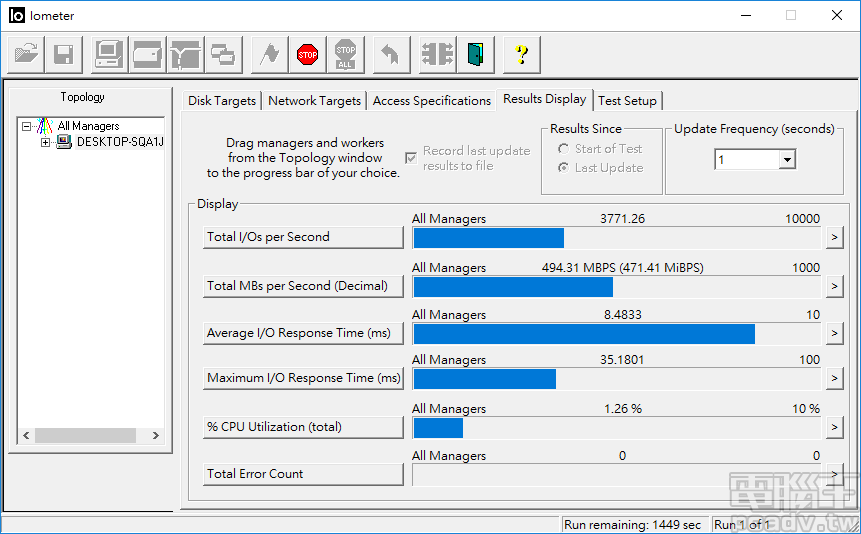Viewport: 861px width, 534px height.
Task: Open Update Frequency seconds dropdown
Action: 787,159
